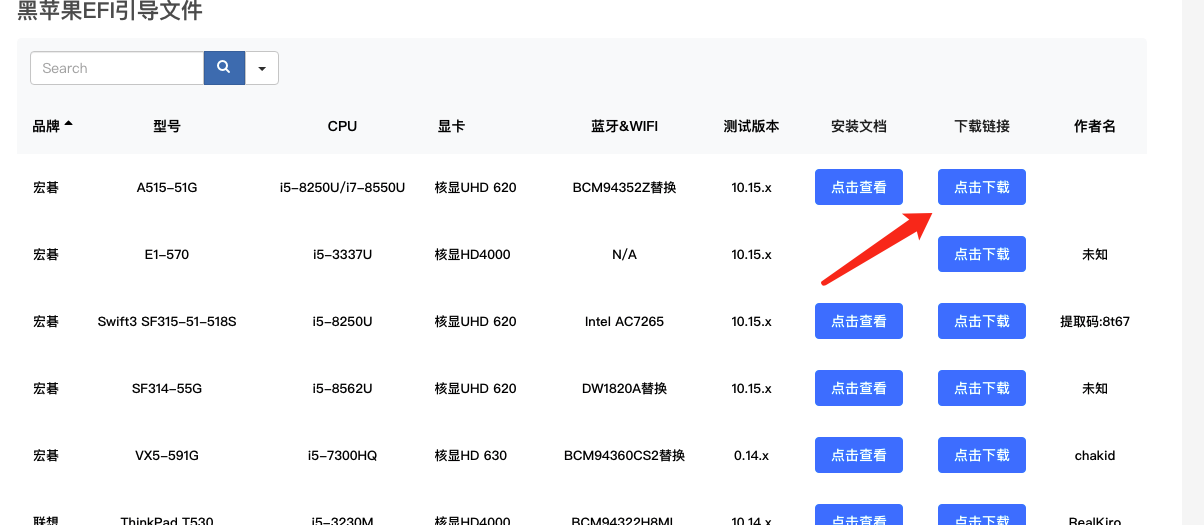Select WiFi cell DW1820A替换
1204x525 pixels.
tap(624, 388)
